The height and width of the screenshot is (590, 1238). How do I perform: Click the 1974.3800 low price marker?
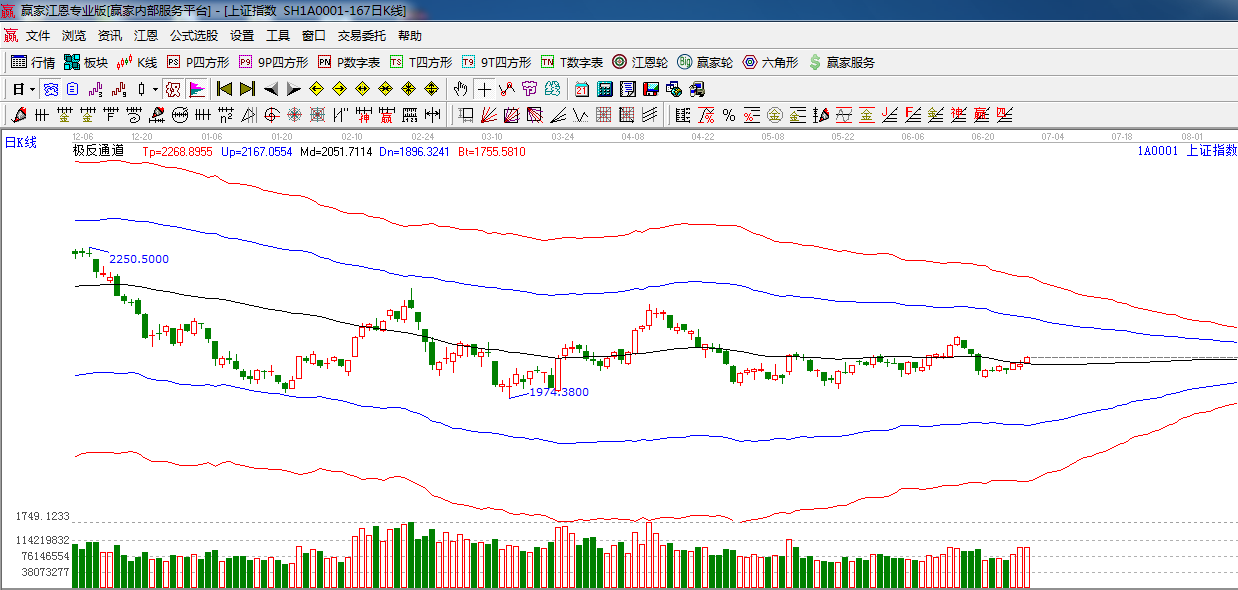click(558, 392)
